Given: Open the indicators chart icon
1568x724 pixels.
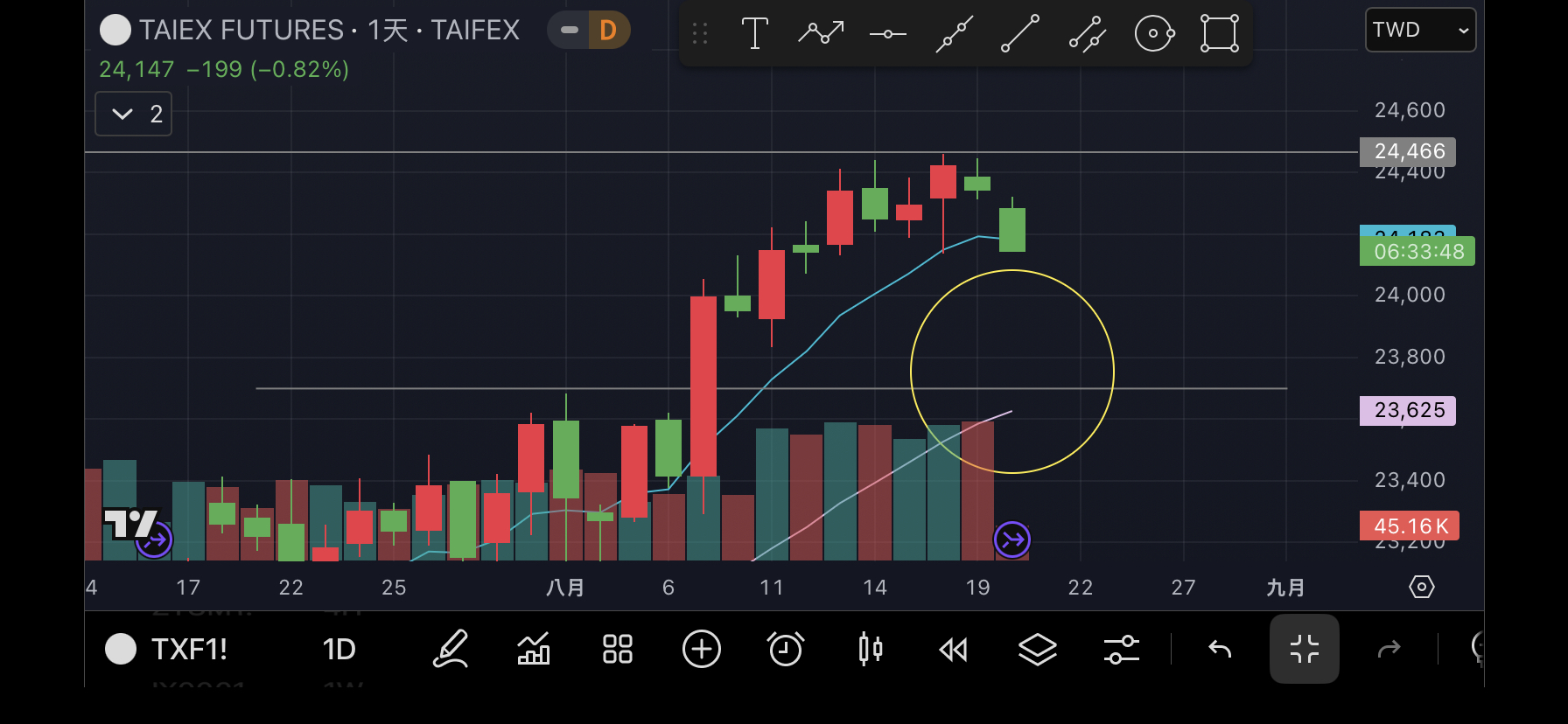Looking at the screenshot, I should point(534,650).
